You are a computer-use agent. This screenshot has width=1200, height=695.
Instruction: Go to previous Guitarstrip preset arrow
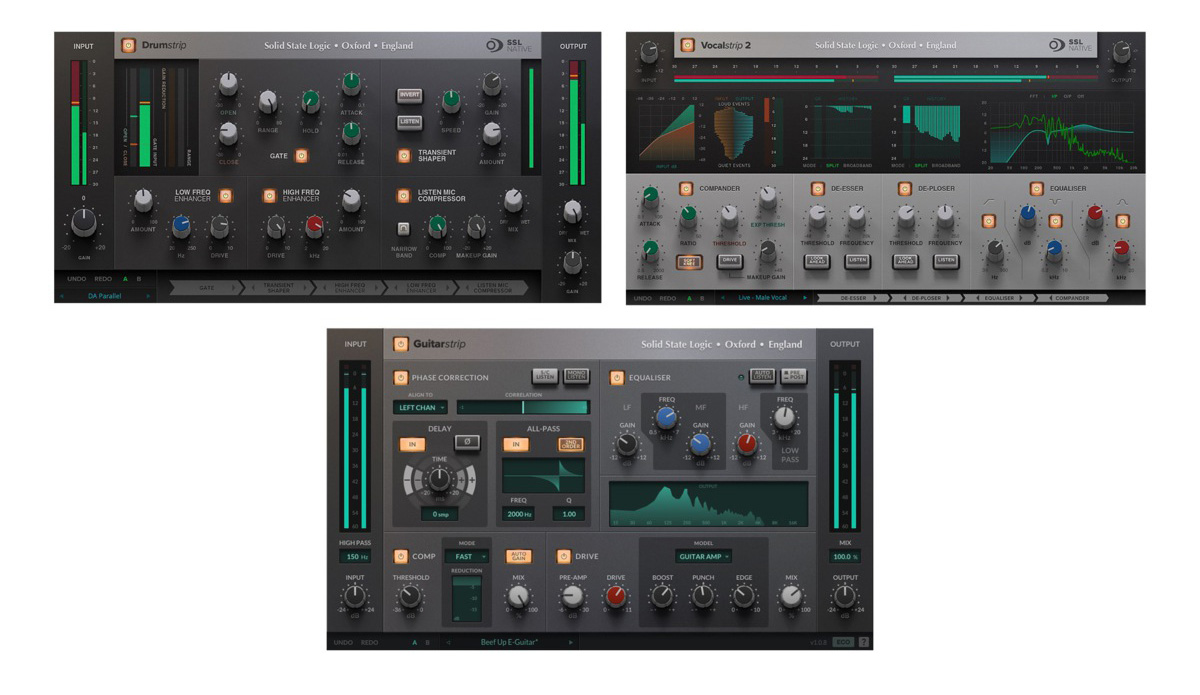pos(448,642)
